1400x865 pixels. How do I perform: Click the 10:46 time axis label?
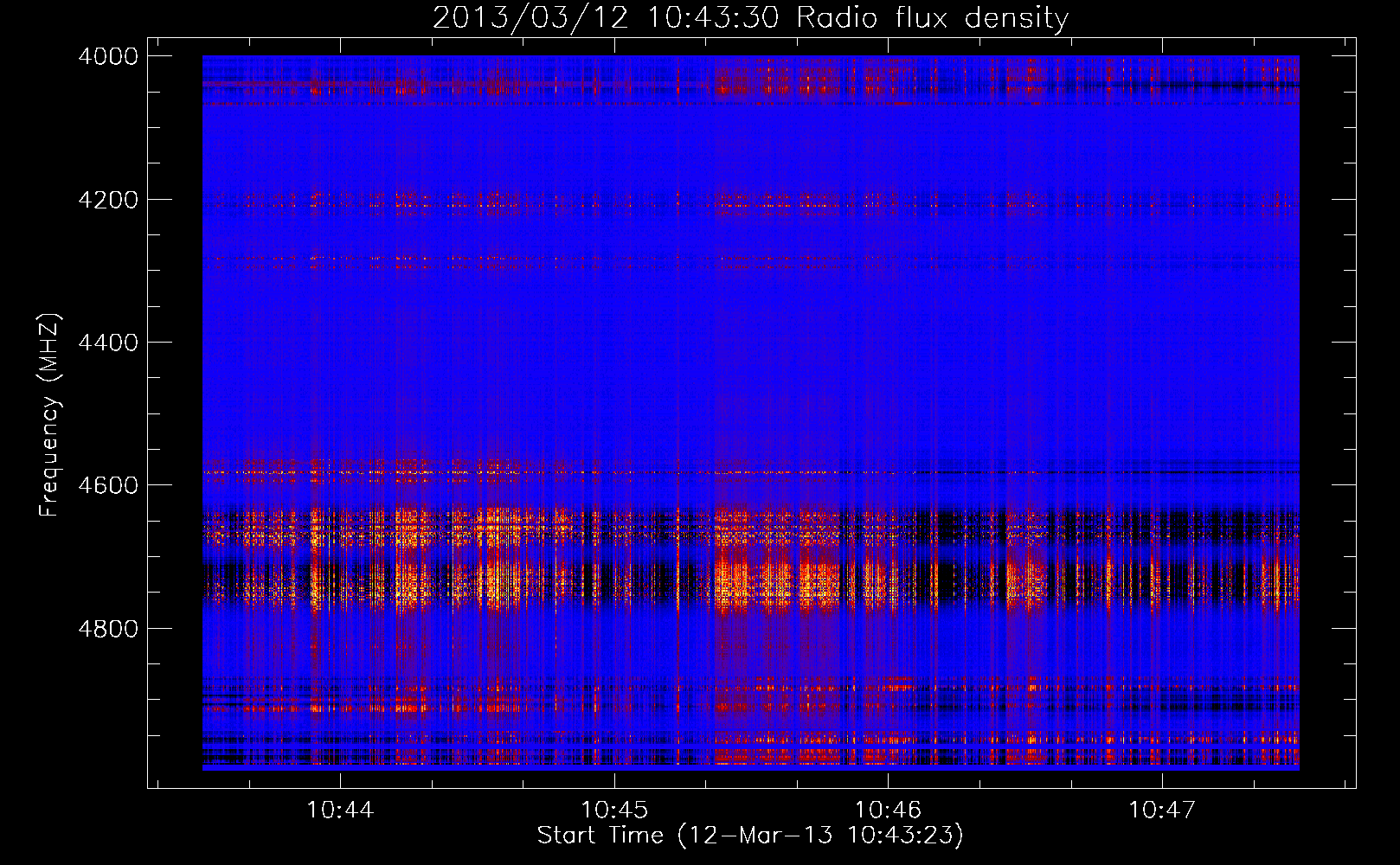888,810
